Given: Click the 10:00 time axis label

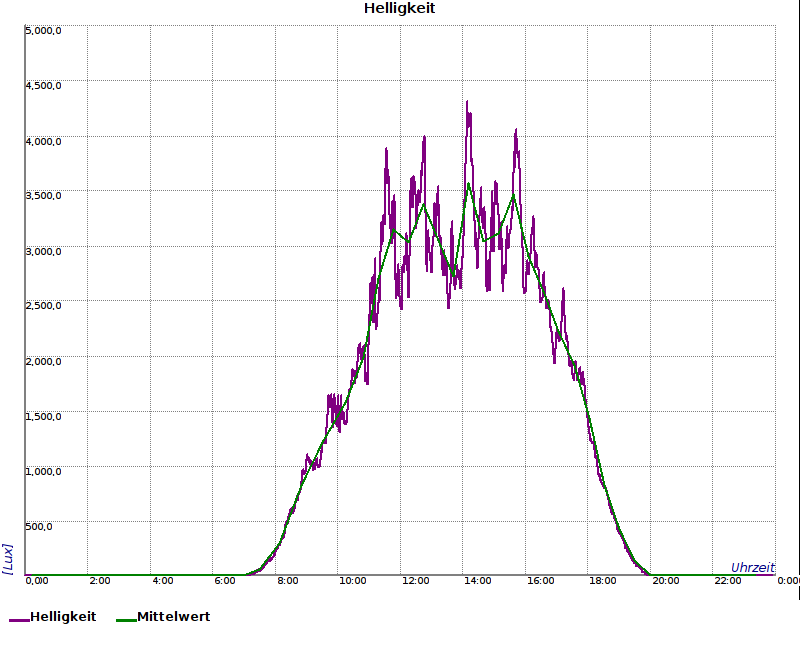Looking at the screenshot, I should 353,581.
